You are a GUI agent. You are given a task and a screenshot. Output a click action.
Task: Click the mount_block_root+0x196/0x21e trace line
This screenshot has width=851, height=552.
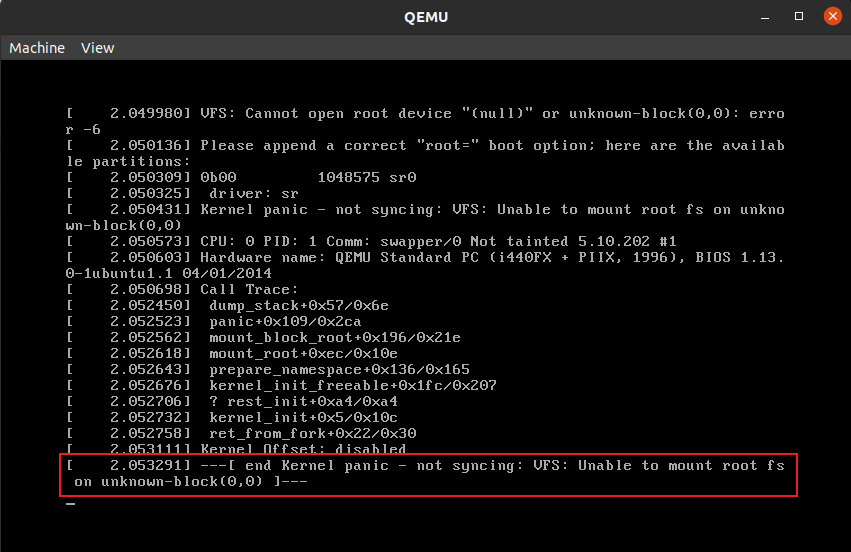pyautogui.click(x=263, y=338)
